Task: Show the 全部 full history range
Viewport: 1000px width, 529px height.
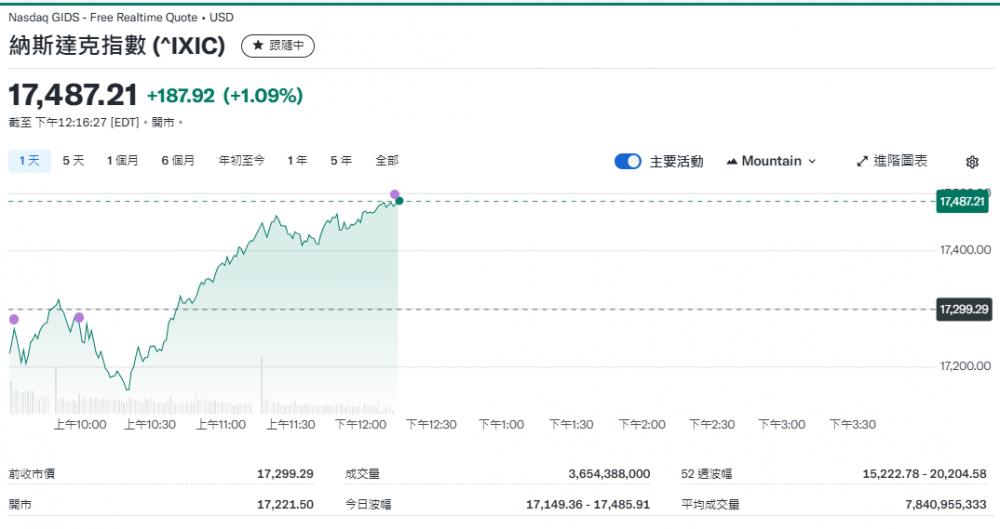Action: pos(387,160)
